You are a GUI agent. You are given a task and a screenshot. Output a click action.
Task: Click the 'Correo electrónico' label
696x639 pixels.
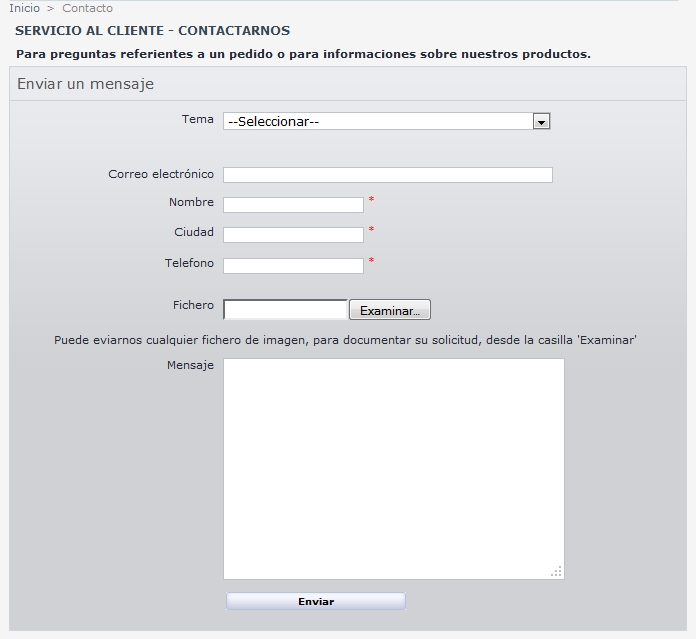tap(161, 174)
